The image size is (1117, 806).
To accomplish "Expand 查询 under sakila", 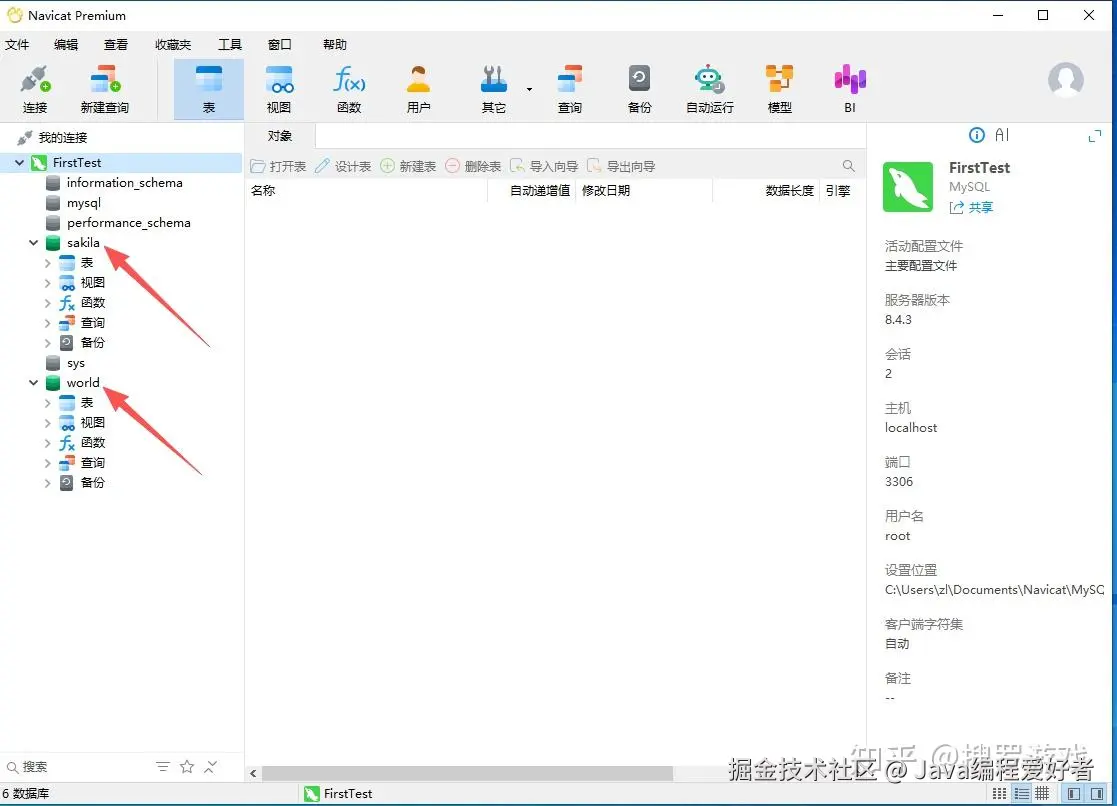I will pos(48,323).
